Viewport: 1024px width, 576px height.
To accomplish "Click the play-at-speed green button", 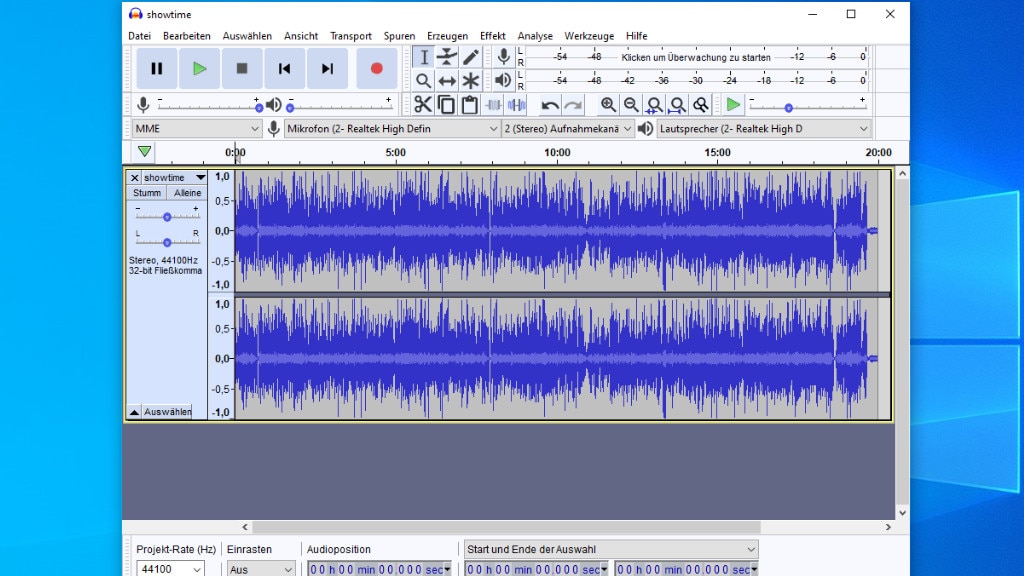I will tap(733, 104).
